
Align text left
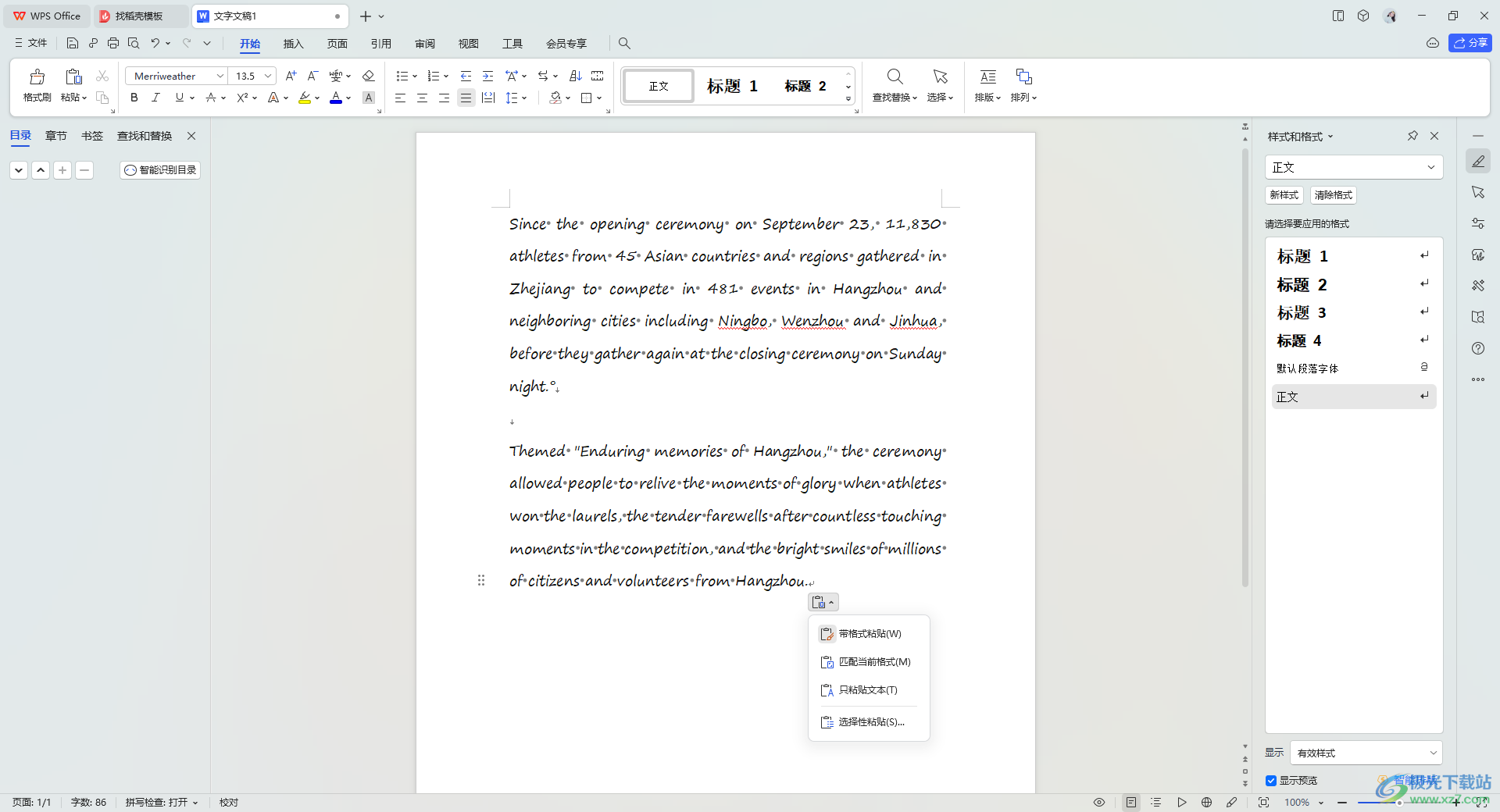[400, 98]
